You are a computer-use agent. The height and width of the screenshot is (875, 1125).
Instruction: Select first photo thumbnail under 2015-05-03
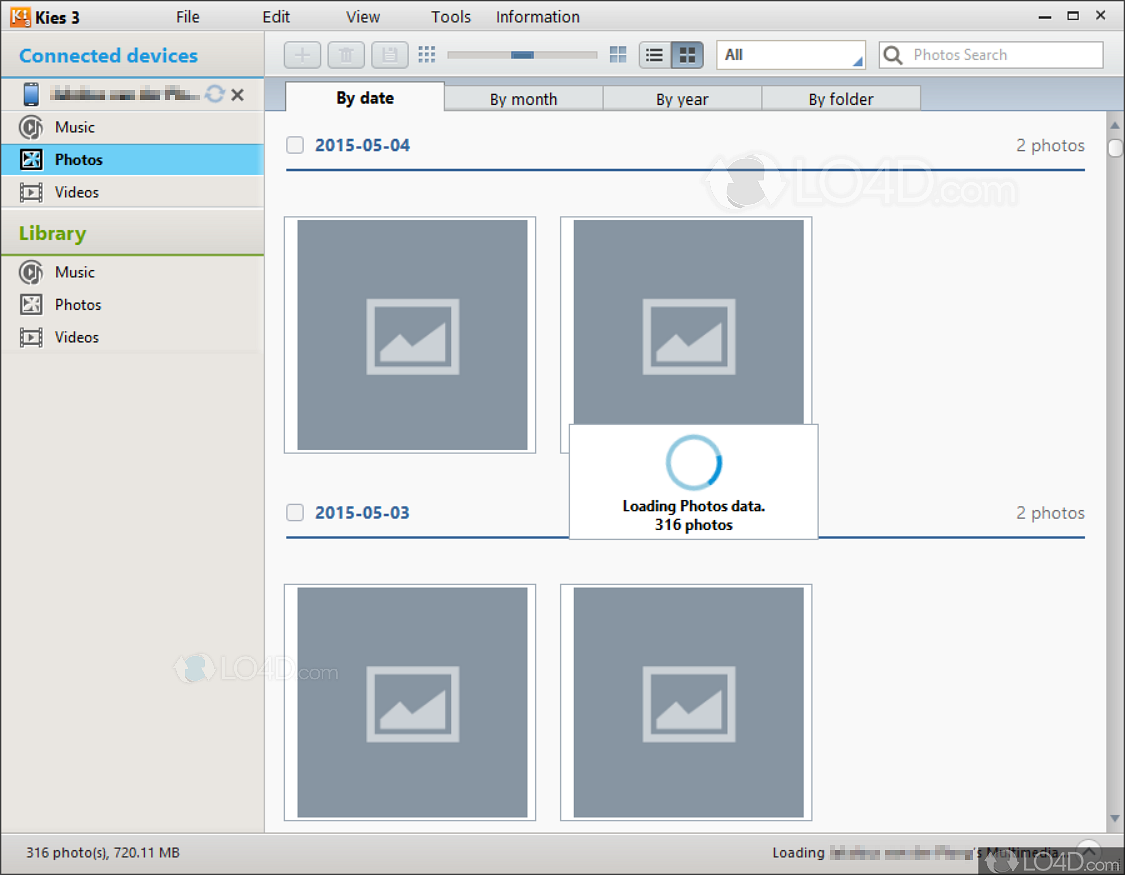410,702
